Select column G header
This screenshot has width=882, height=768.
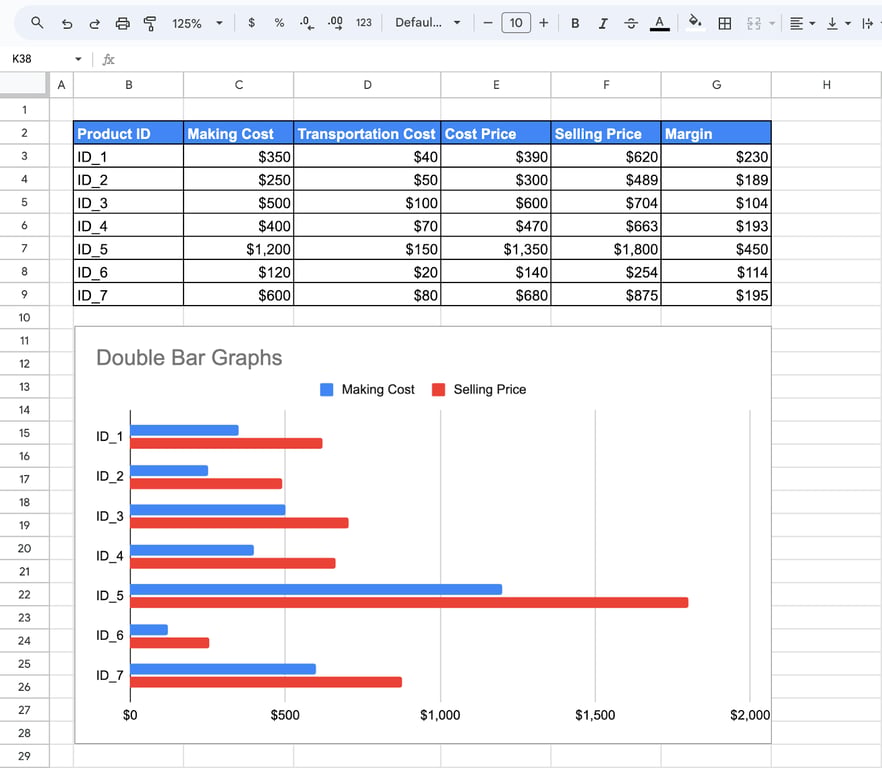coord(716,84)
